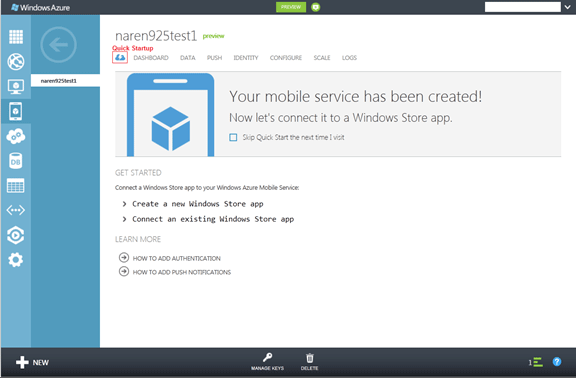576x378 pixels.
Task: Click the Delete trash can icon
Action: 310,358
